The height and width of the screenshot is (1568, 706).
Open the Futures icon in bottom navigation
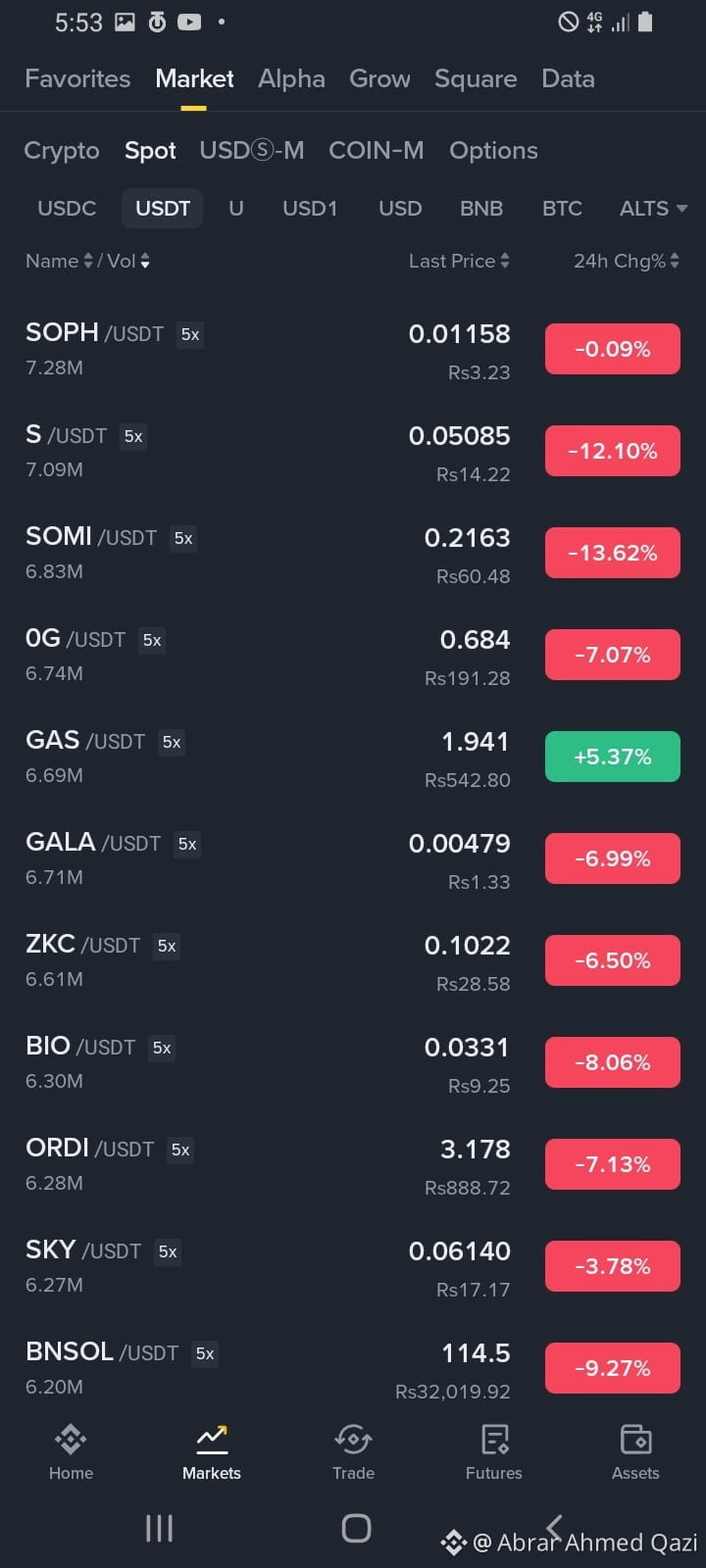494,1440
